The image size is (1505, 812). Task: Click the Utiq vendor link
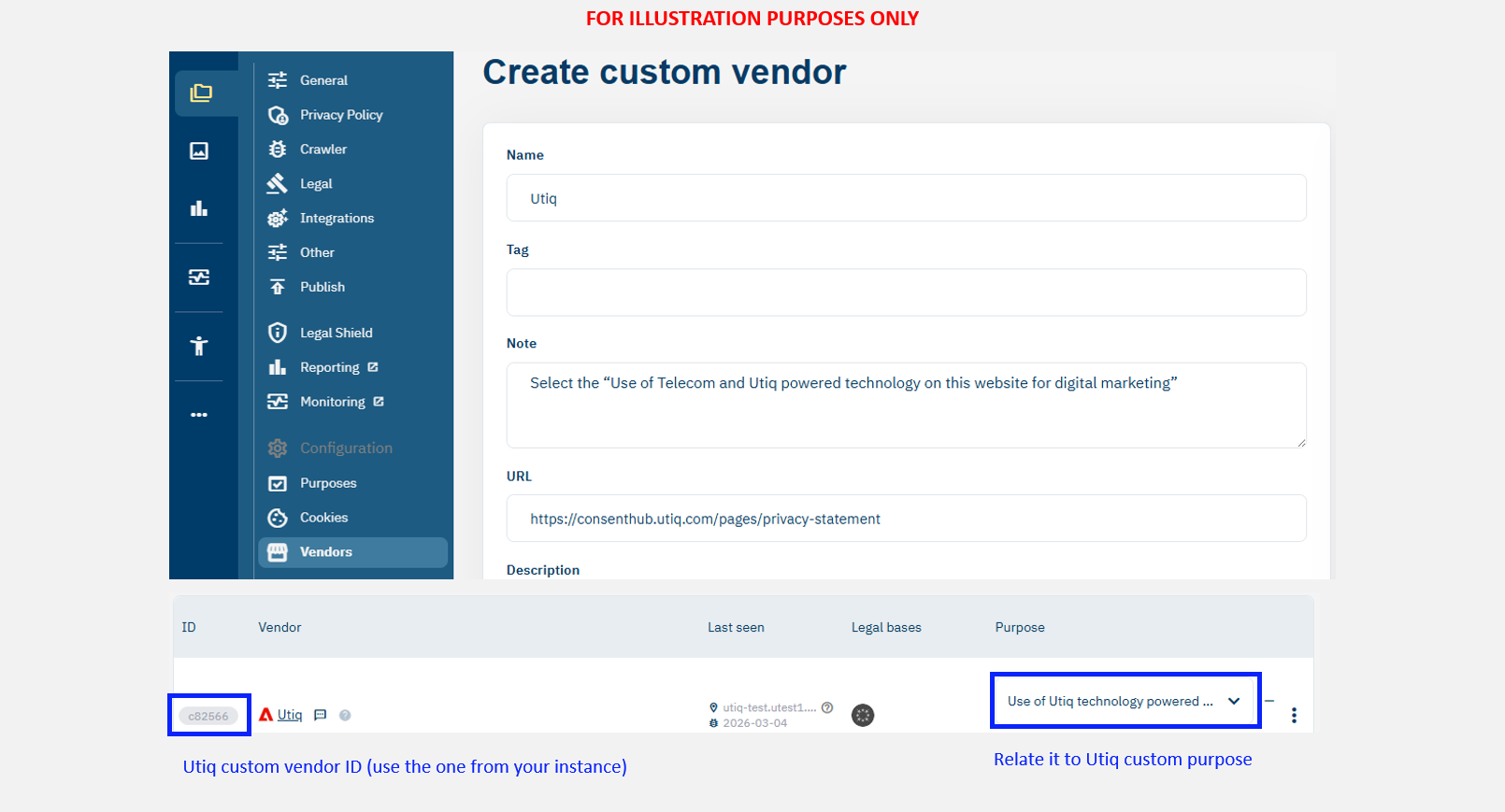(x=290, y=715)
